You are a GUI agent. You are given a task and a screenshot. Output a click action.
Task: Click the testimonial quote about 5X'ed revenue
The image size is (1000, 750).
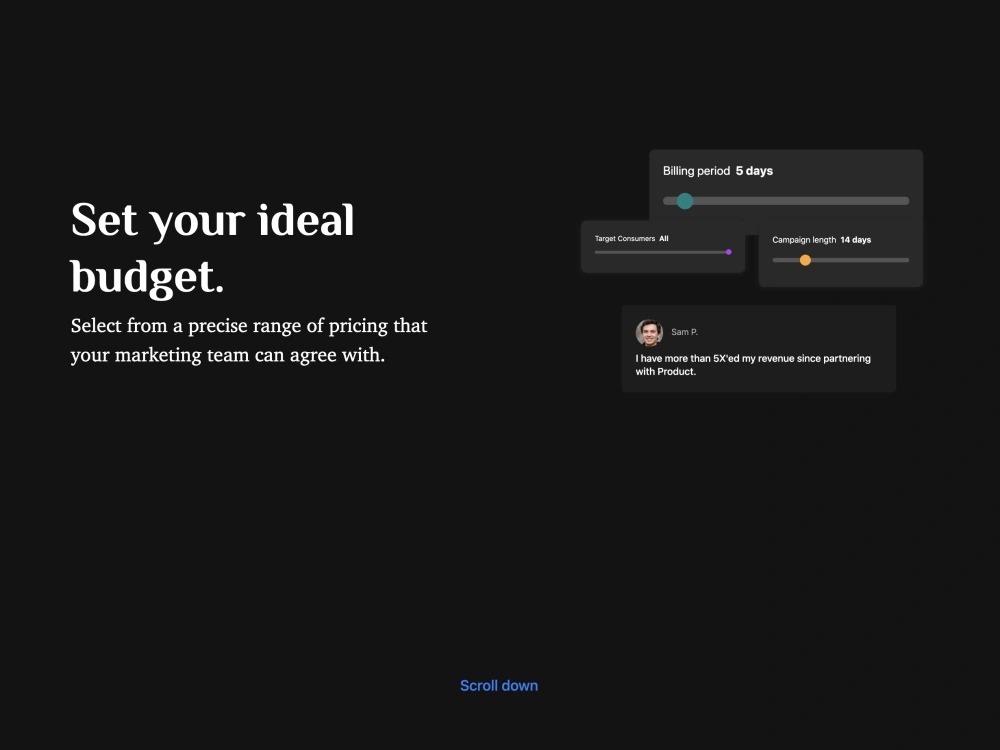click(x=753, y=365)
